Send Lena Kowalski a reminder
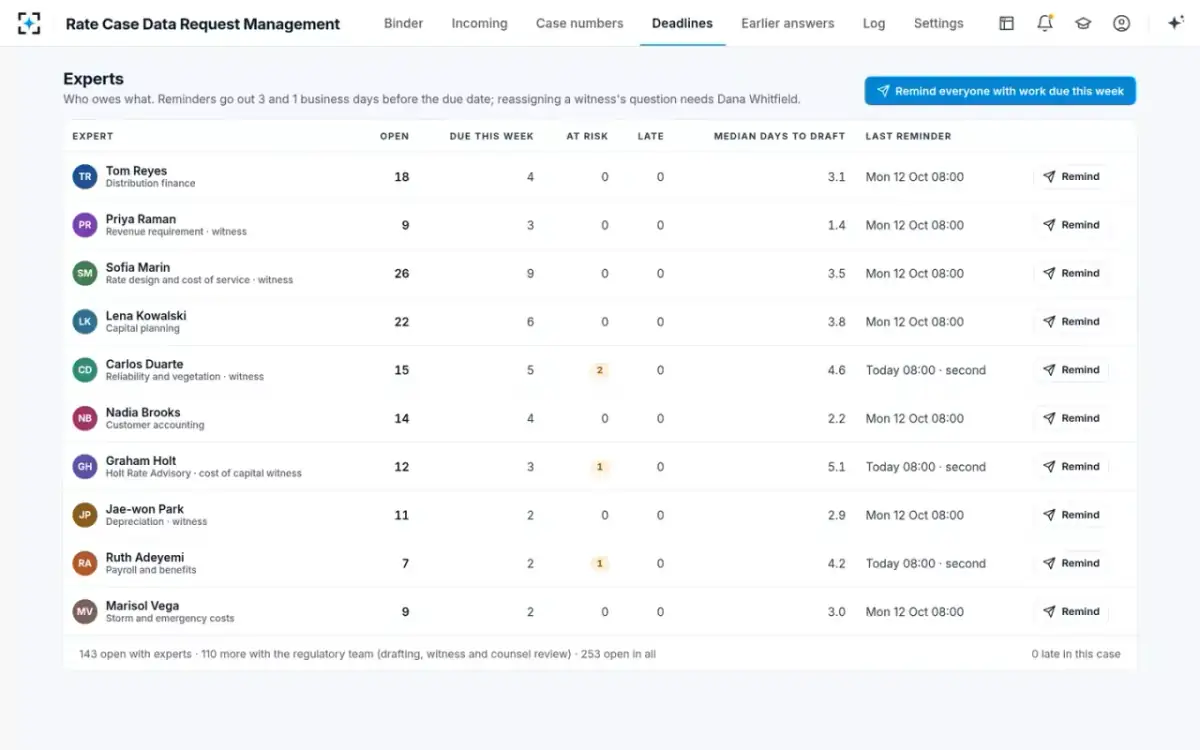Image resolution: width=1200 pixels, height=750 pixels. [x=1071, y=322]
